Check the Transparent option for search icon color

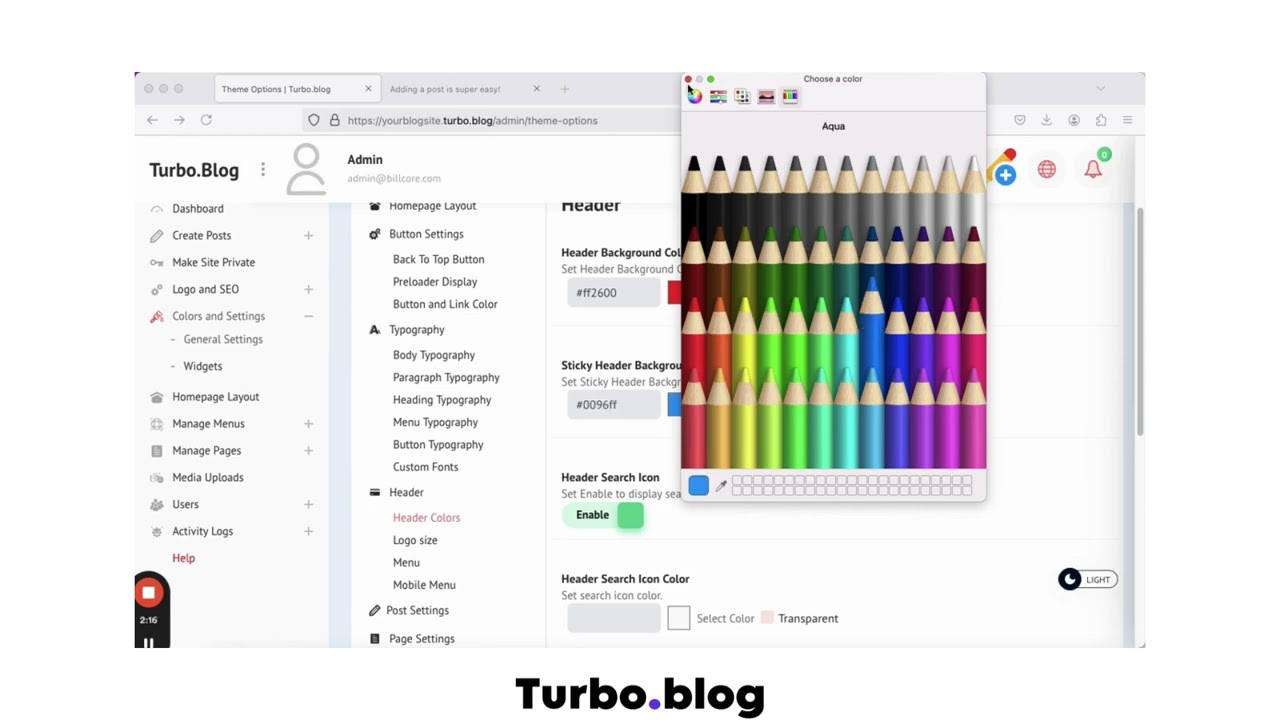click(x=767, y=618)
